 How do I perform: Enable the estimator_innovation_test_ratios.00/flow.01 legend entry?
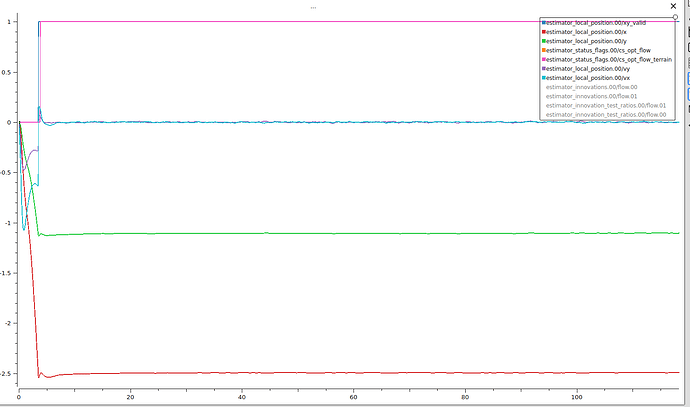click(x=606, y=106)
